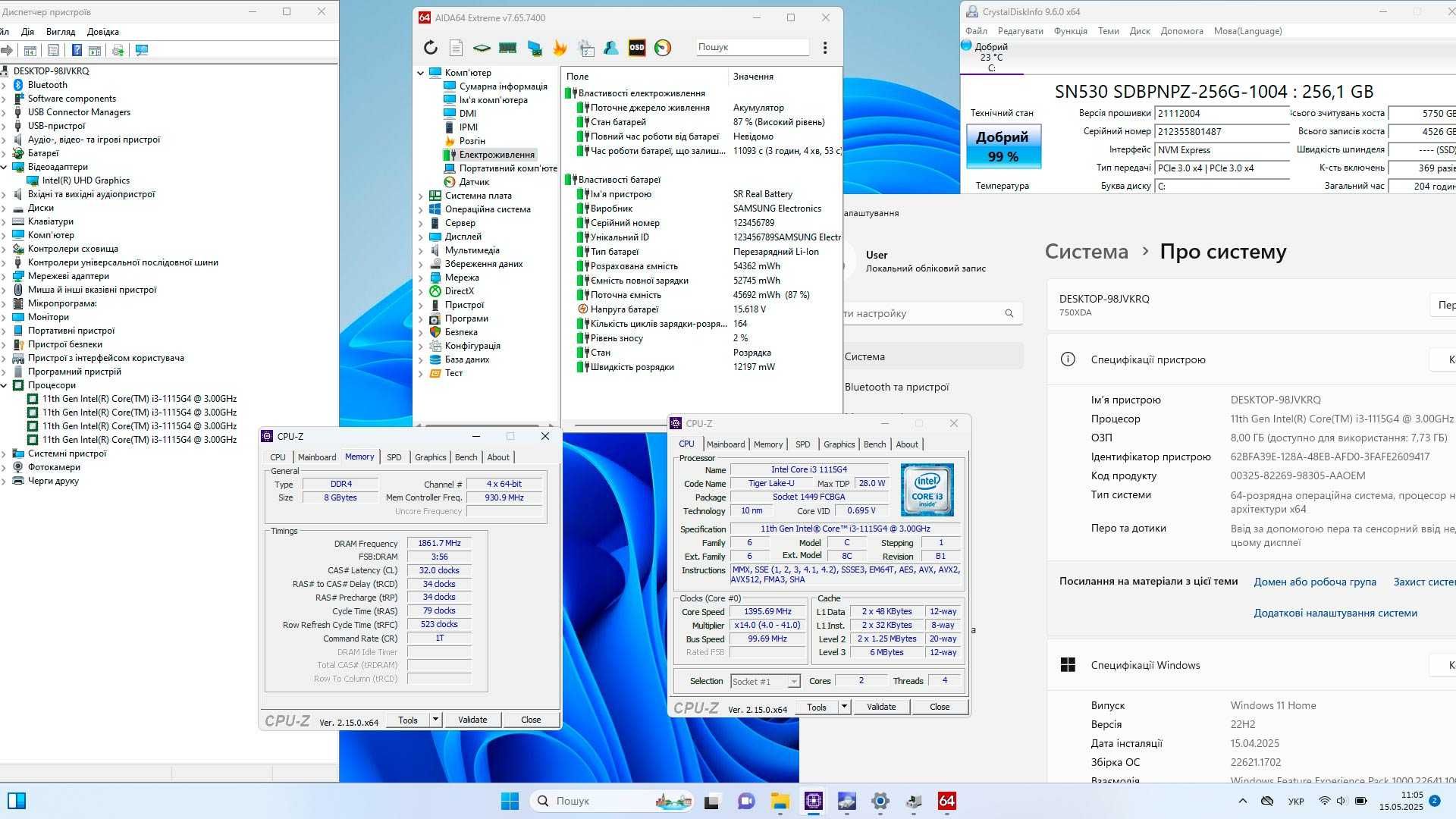Screen dimensions: 1456x819
Task: Click the AIDA64 gauge benchmark icon
Action: click(x=663, y=48)
